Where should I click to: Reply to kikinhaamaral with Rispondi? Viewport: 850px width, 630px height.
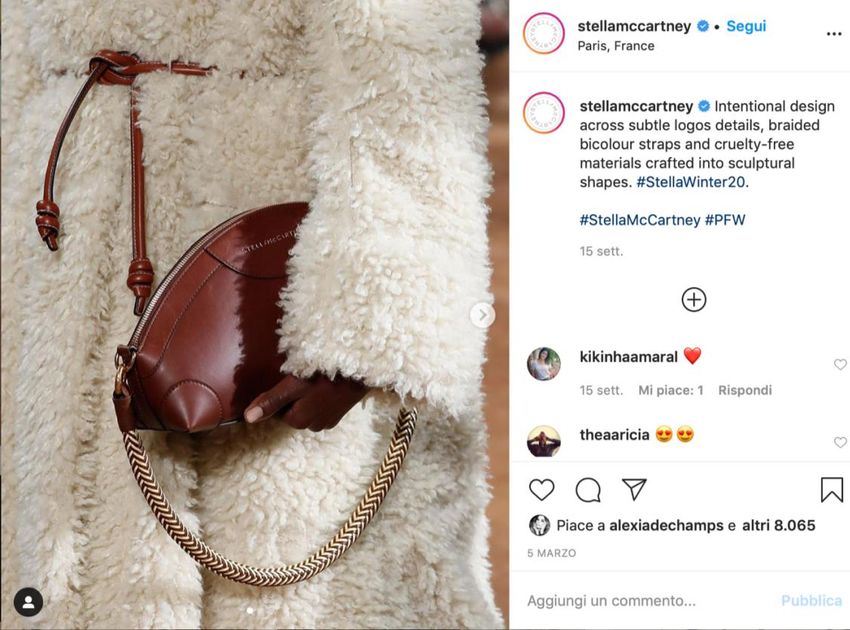[745, 390]
